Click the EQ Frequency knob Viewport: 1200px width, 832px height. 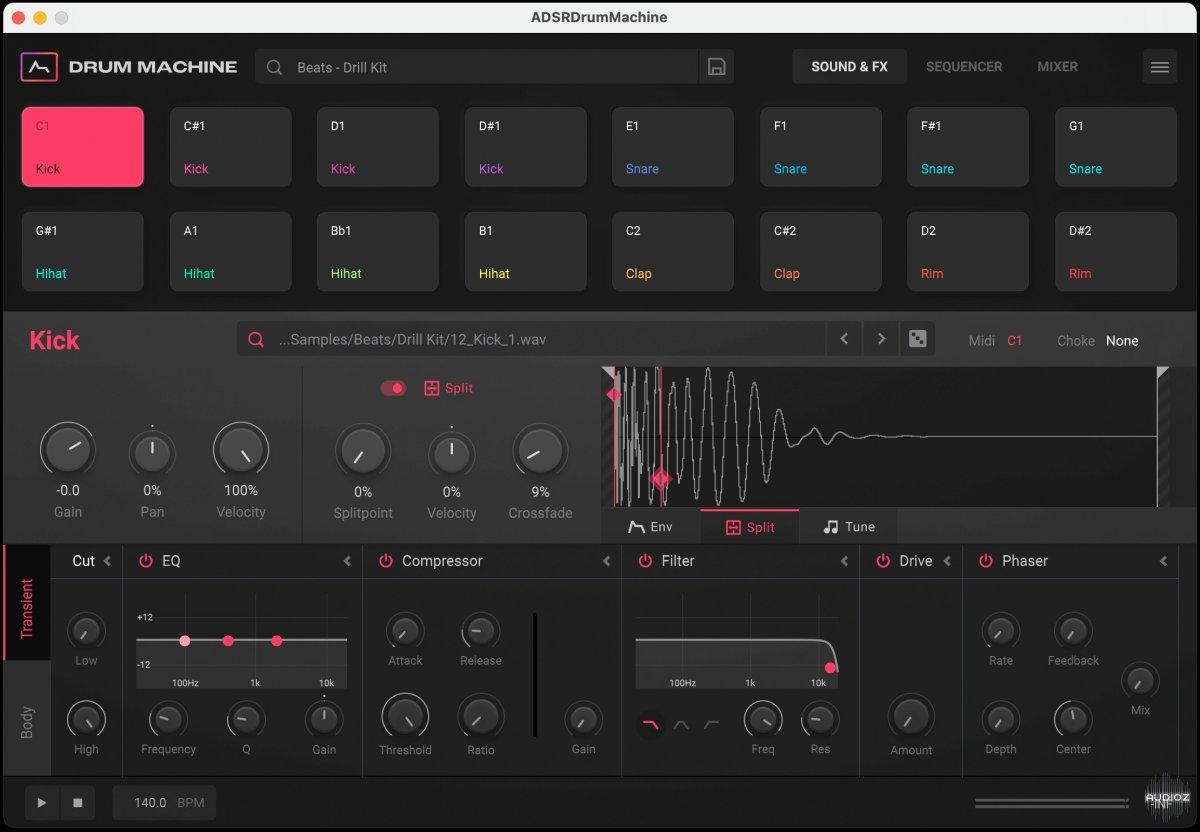point(168,719)
